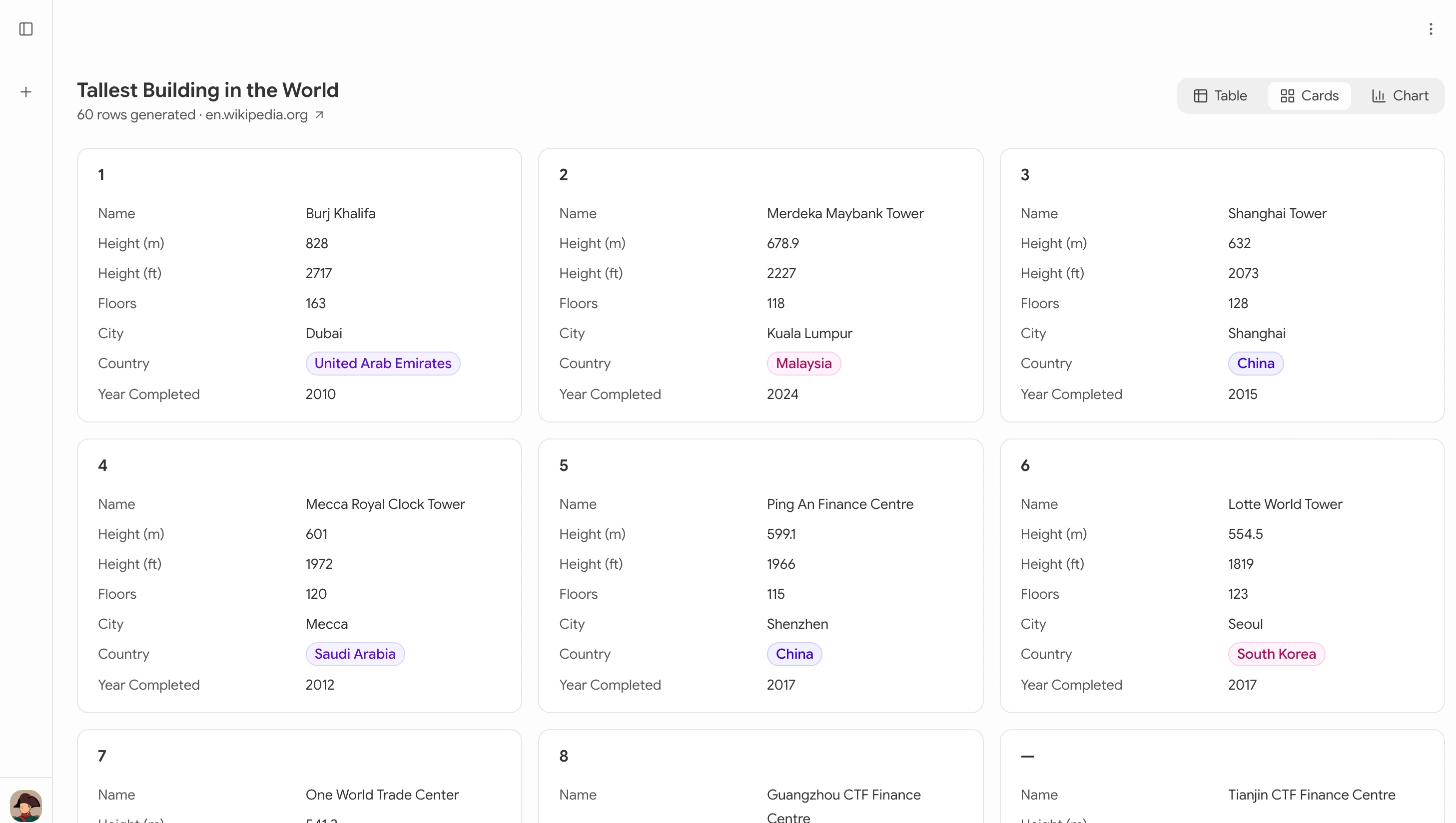Select the Burj Khalifa name text
Image resolution: width=1456 pixels, height=823 pixels.
pos(340,214)
